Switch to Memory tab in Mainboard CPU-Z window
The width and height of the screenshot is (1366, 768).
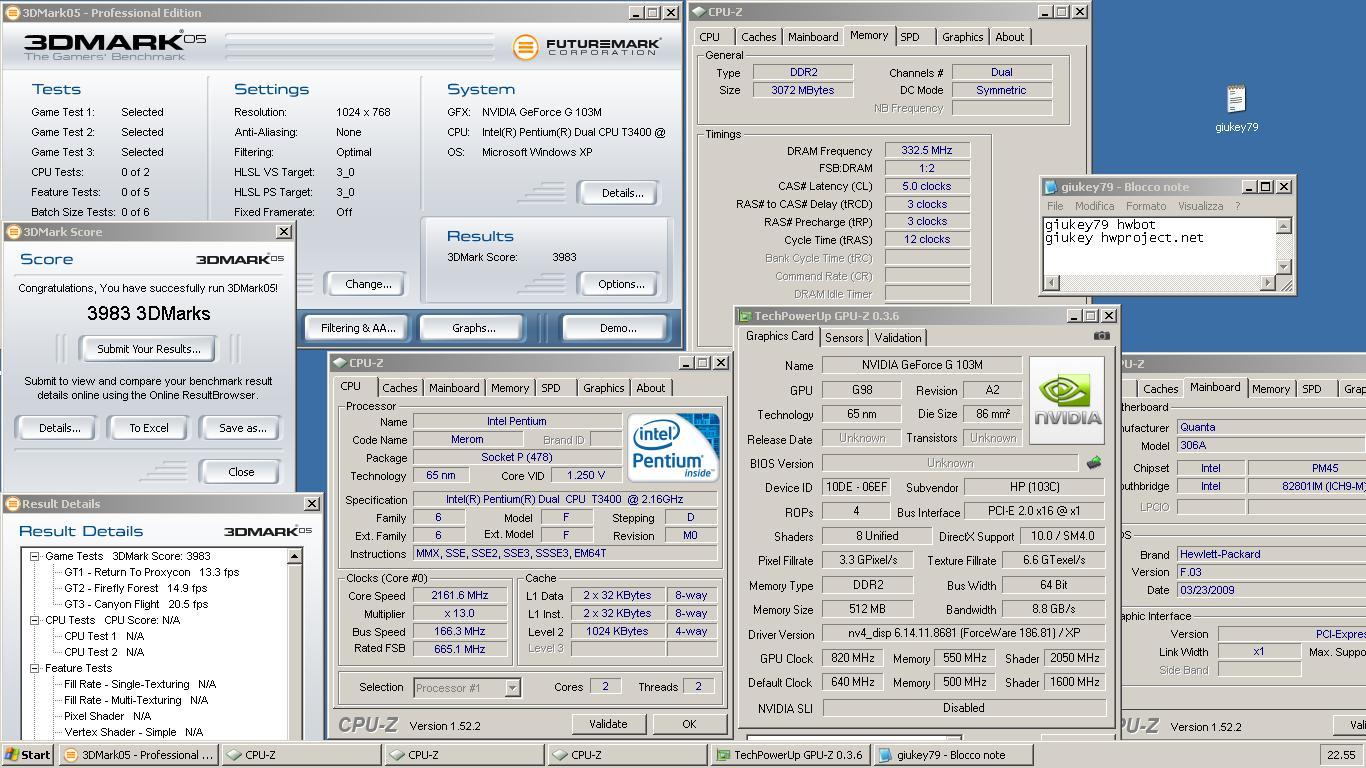pos(1271,388)
